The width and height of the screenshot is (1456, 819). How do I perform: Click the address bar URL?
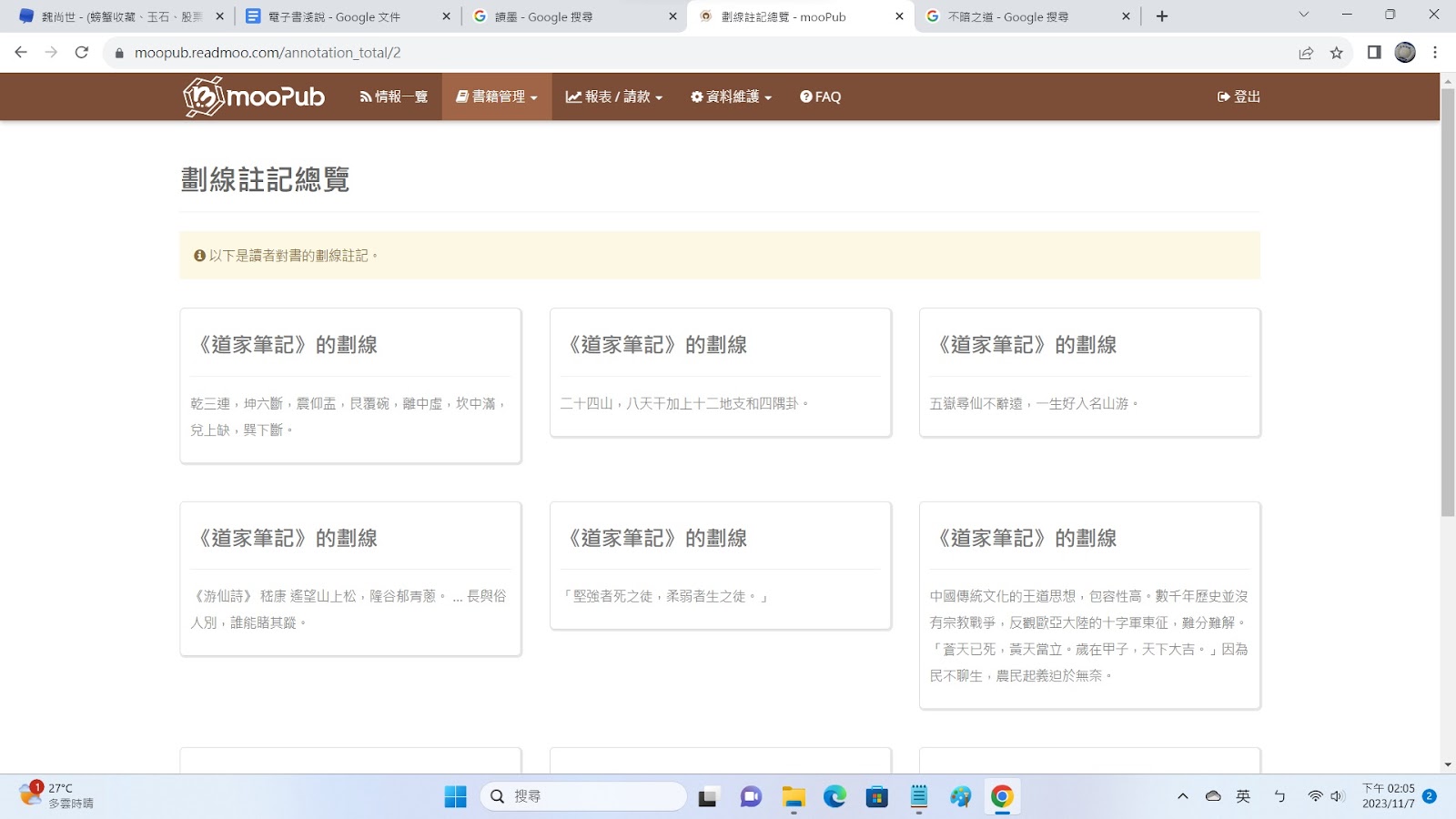click(x=268, y=53)
